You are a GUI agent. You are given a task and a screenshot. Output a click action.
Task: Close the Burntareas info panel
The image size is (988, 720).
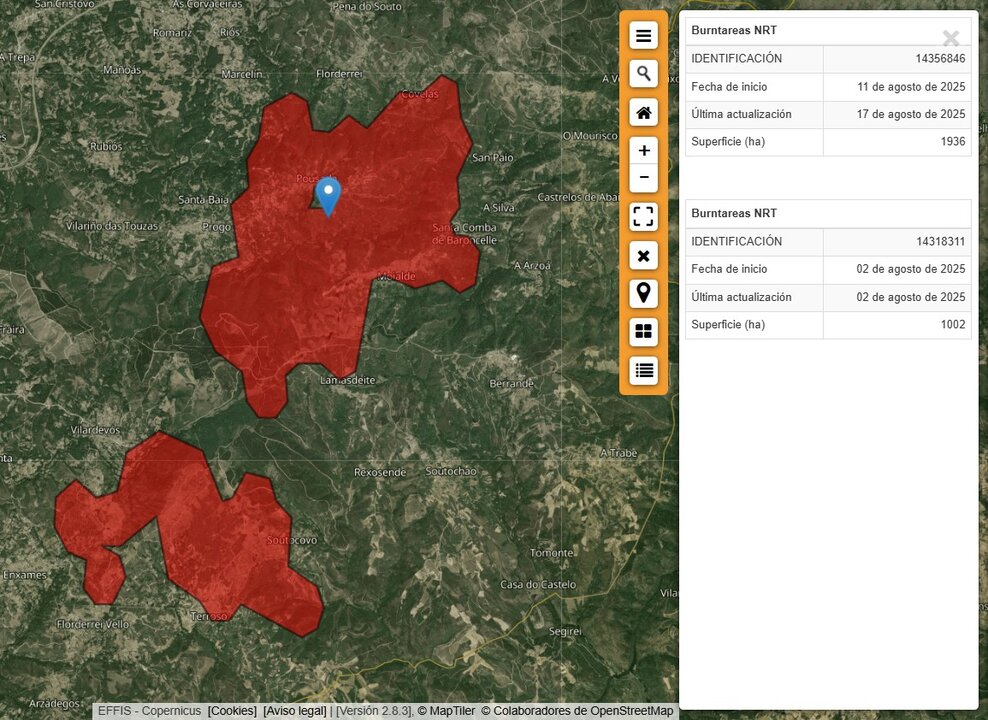coord(951,38)
